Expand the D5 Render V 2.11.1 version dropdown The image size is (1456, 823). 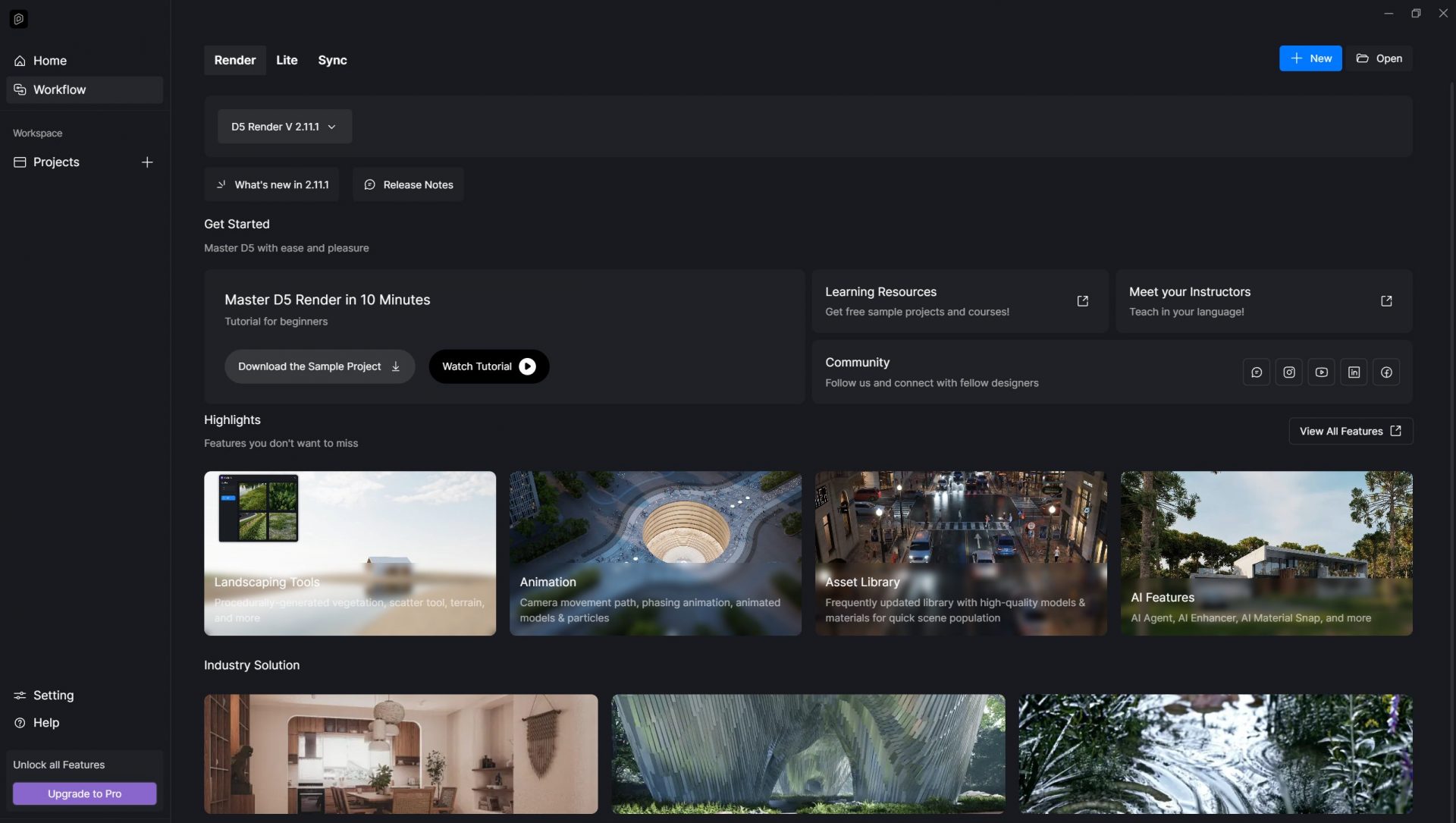coord(284,127)
